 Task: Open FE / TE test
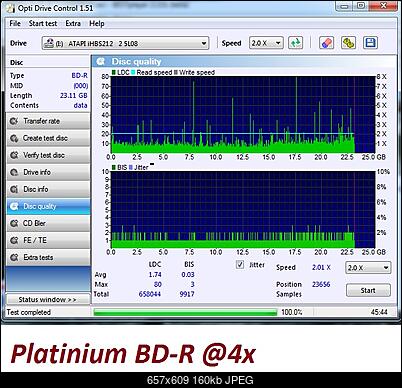pos(48,240)
